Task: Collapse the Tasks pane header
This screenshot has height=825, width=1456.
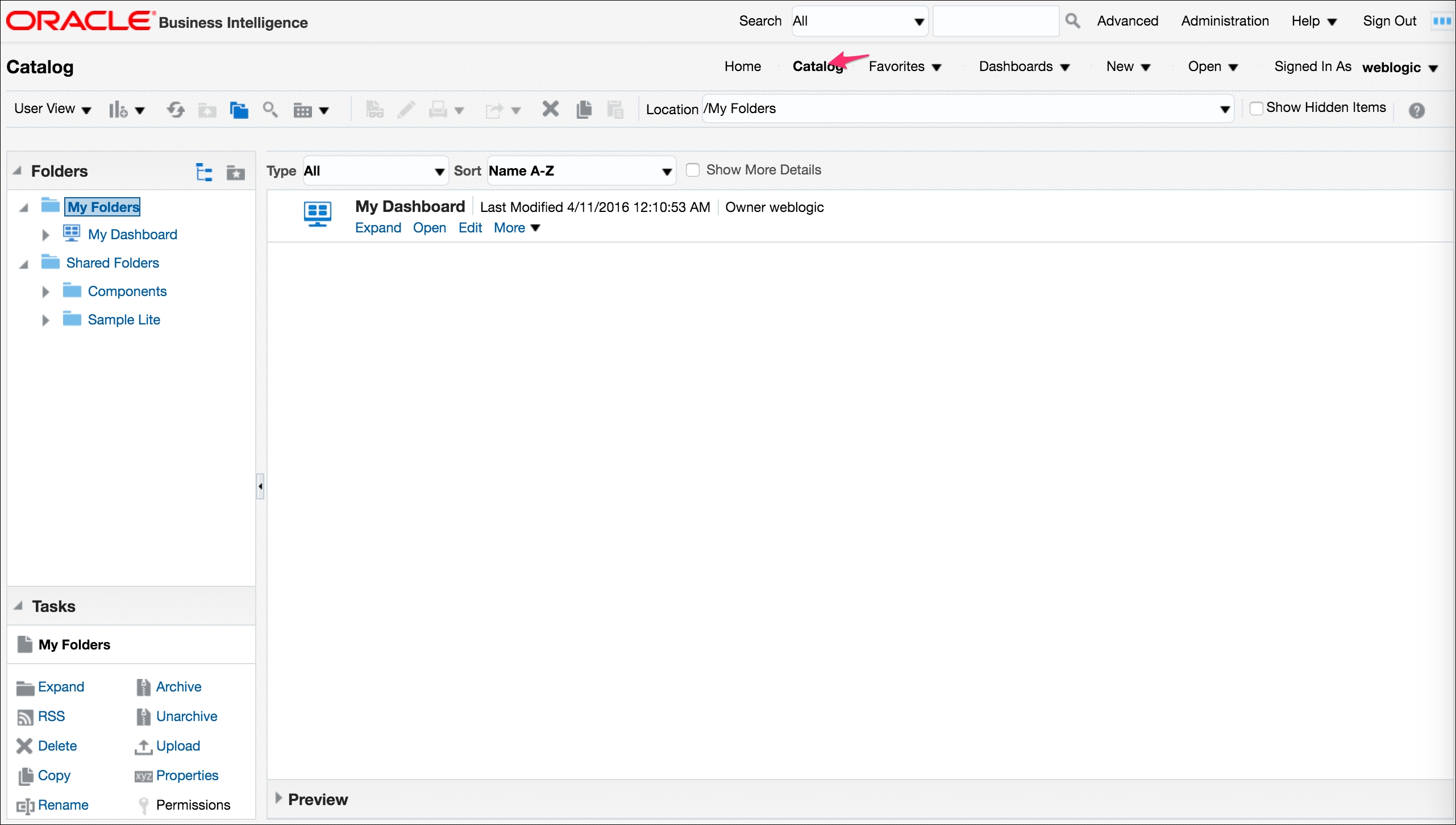Action: click(18, 606)
